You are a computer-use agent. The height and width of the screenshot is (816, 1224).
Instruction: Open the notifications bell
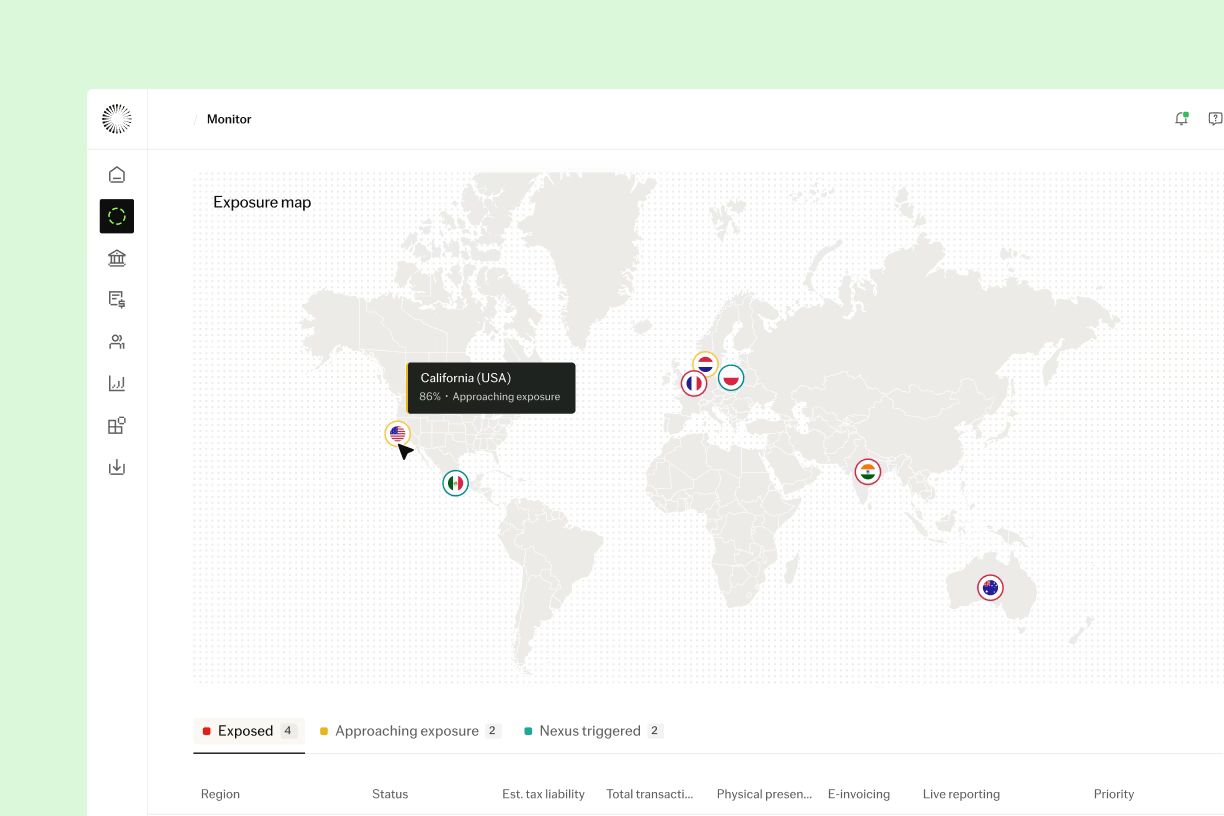[1181, 119]
